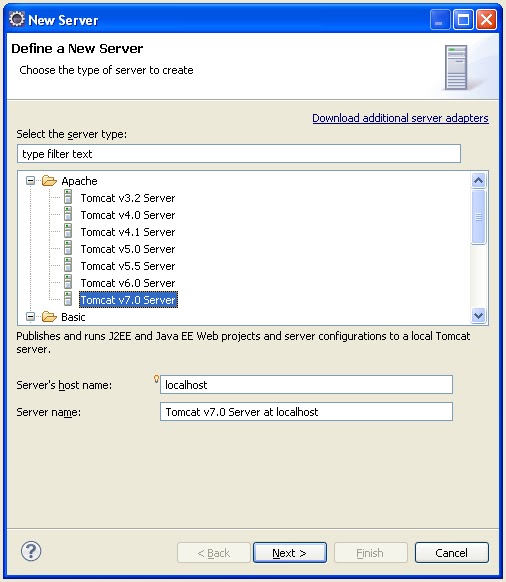This screenshot has height=582, width=506.
Task: Click the server list scrollbar thumb
Action: 479,217
